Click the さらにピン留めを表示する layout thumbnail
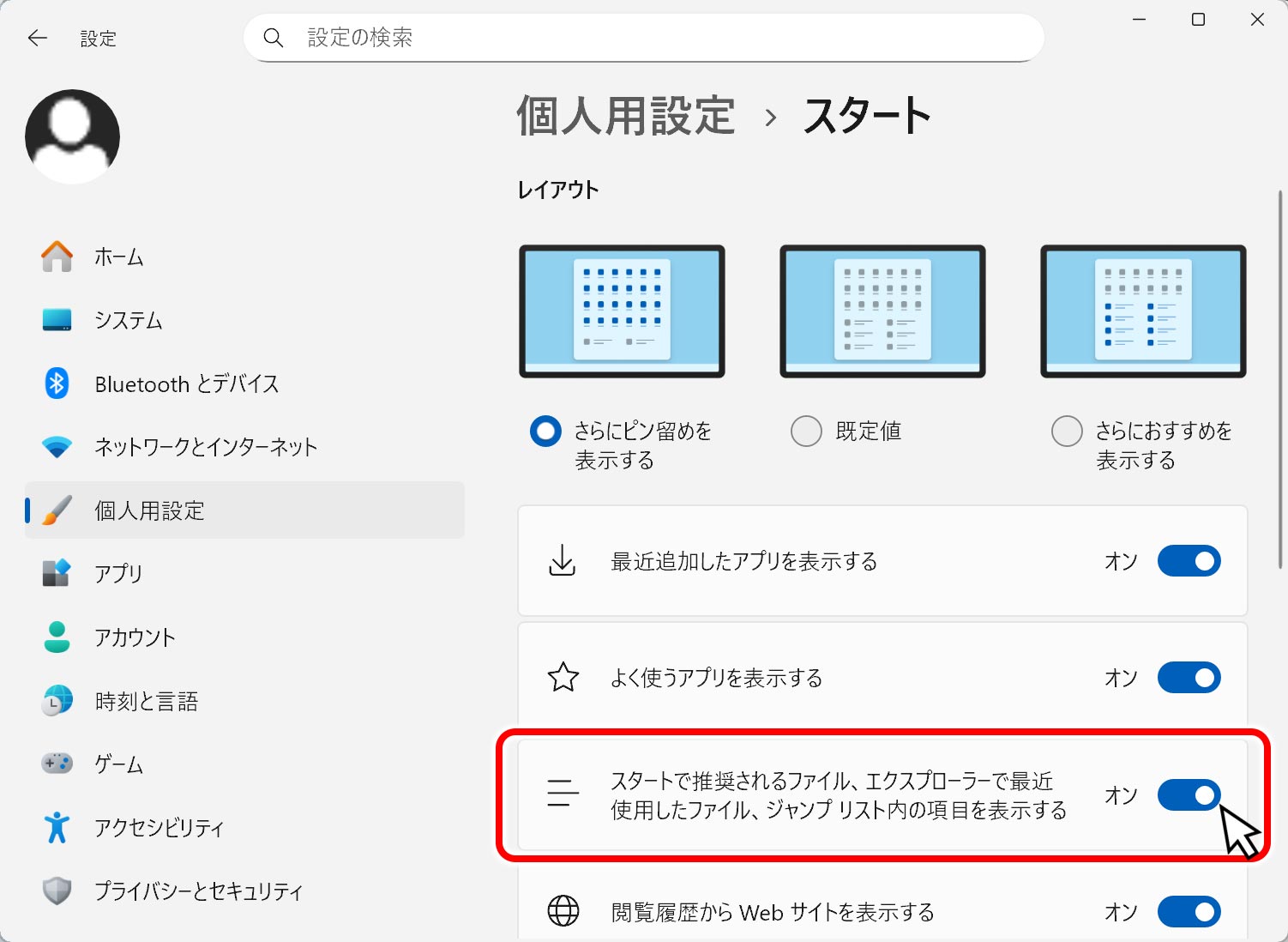The width and height of the screenshot is (1288, 942). [x=622, y=311]
